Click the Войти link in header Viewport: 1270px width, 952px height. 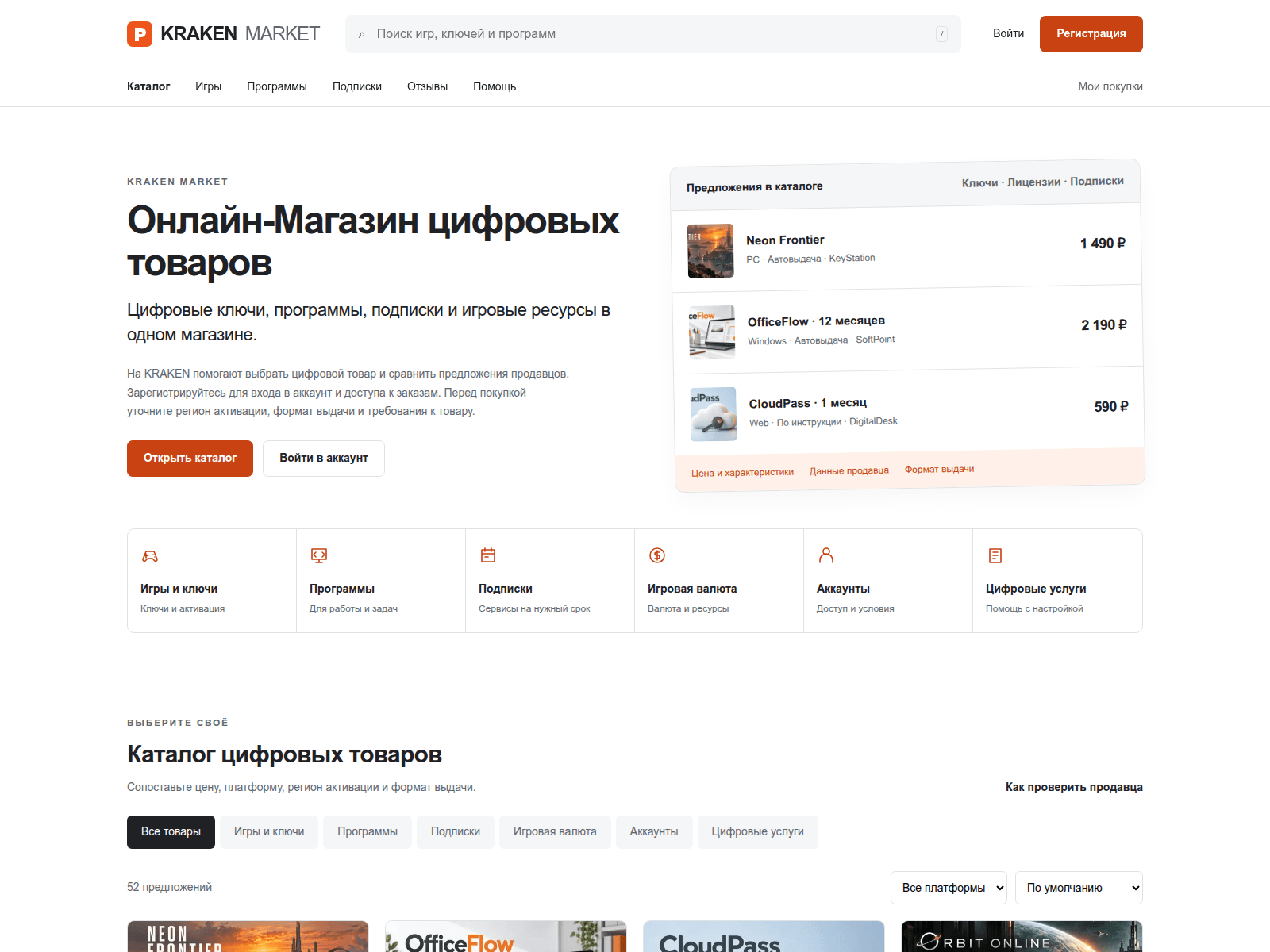pos(1008,33)
